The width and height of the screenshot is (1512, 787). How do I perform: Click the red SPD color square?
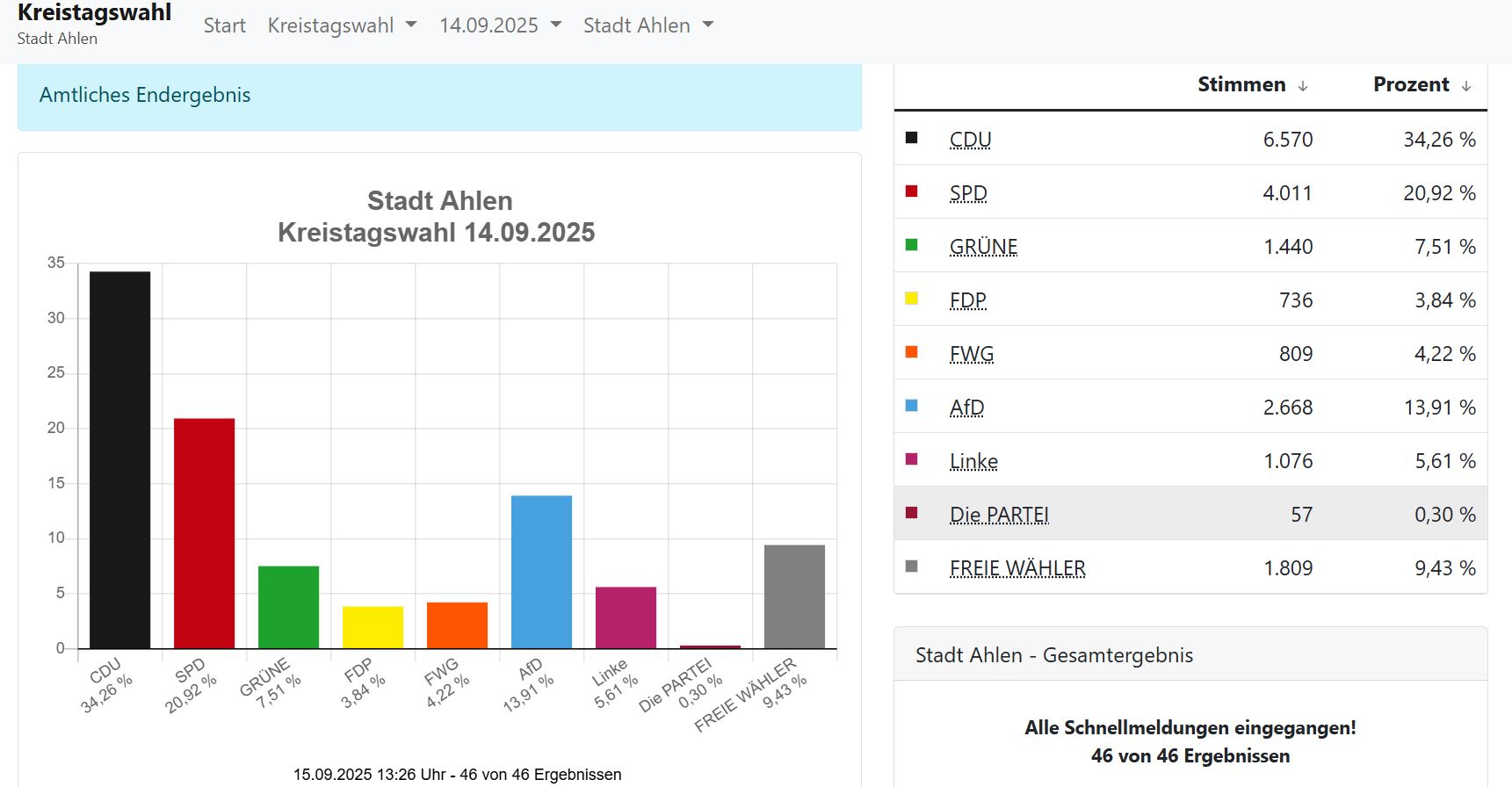tap(911, 191)
